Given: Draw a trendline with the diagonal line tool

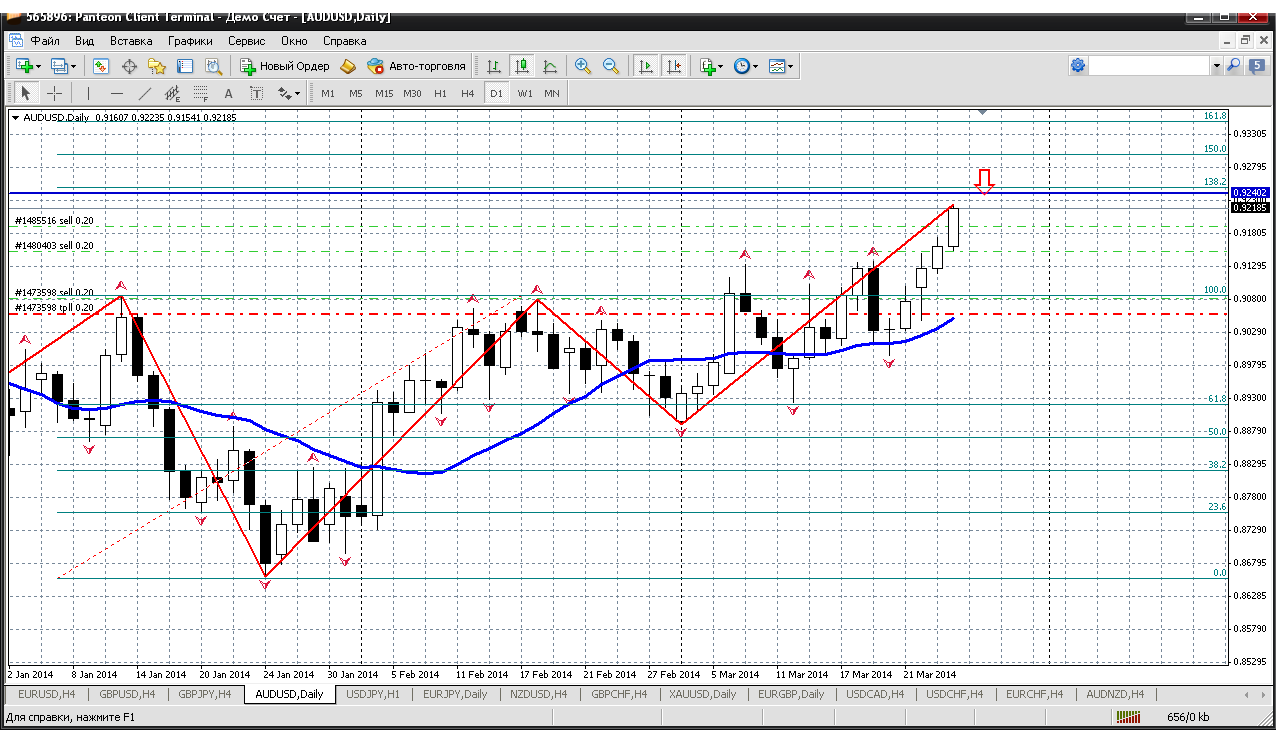Looking at the screenshot, I should coord(145,93).
